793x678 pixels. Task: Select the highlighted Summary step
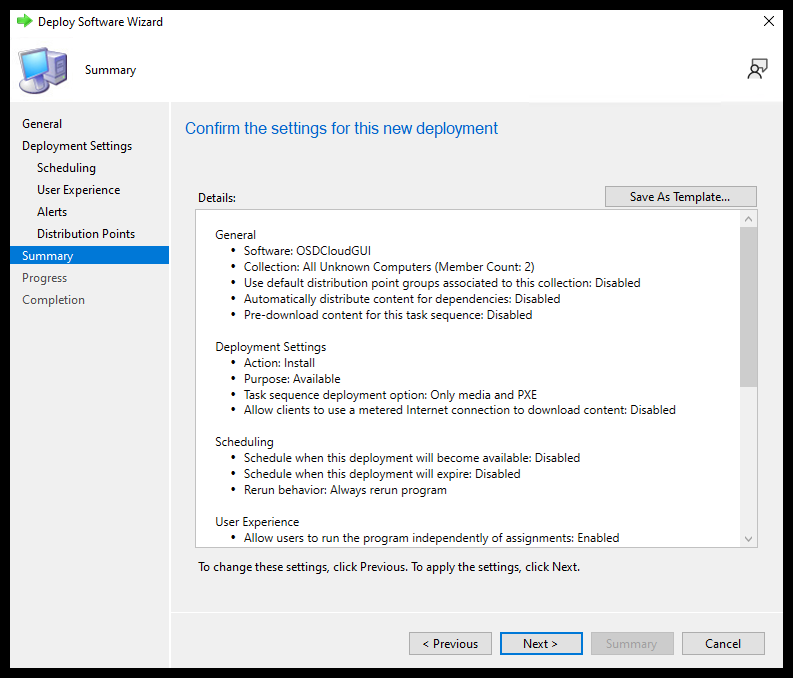coord(48,256)
